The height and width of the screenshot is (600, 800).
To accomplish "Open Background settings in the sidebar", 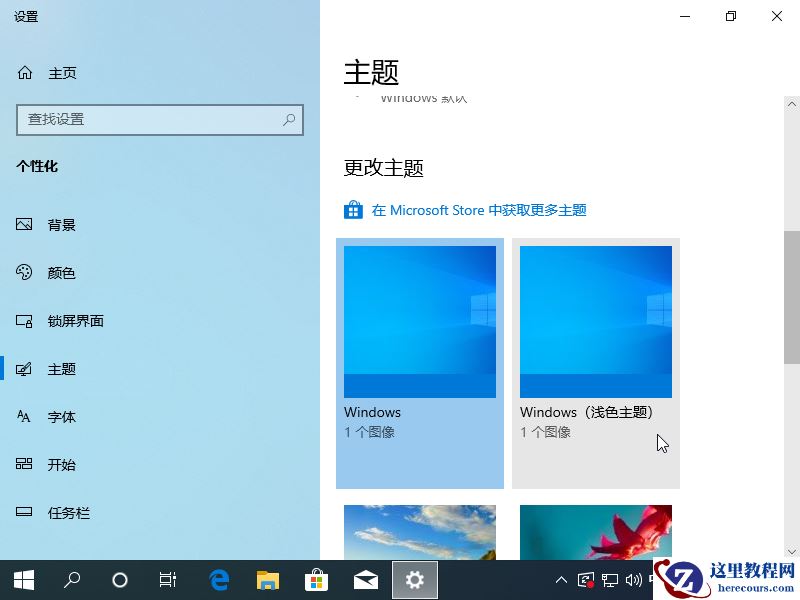I will point(60,224).
